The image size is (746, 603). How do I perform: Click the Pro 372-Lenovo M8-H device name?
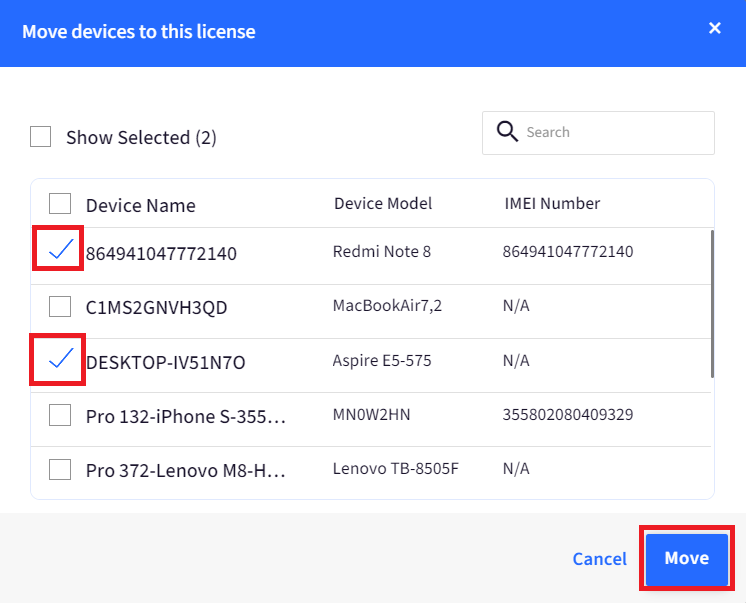tap(186, 471)
